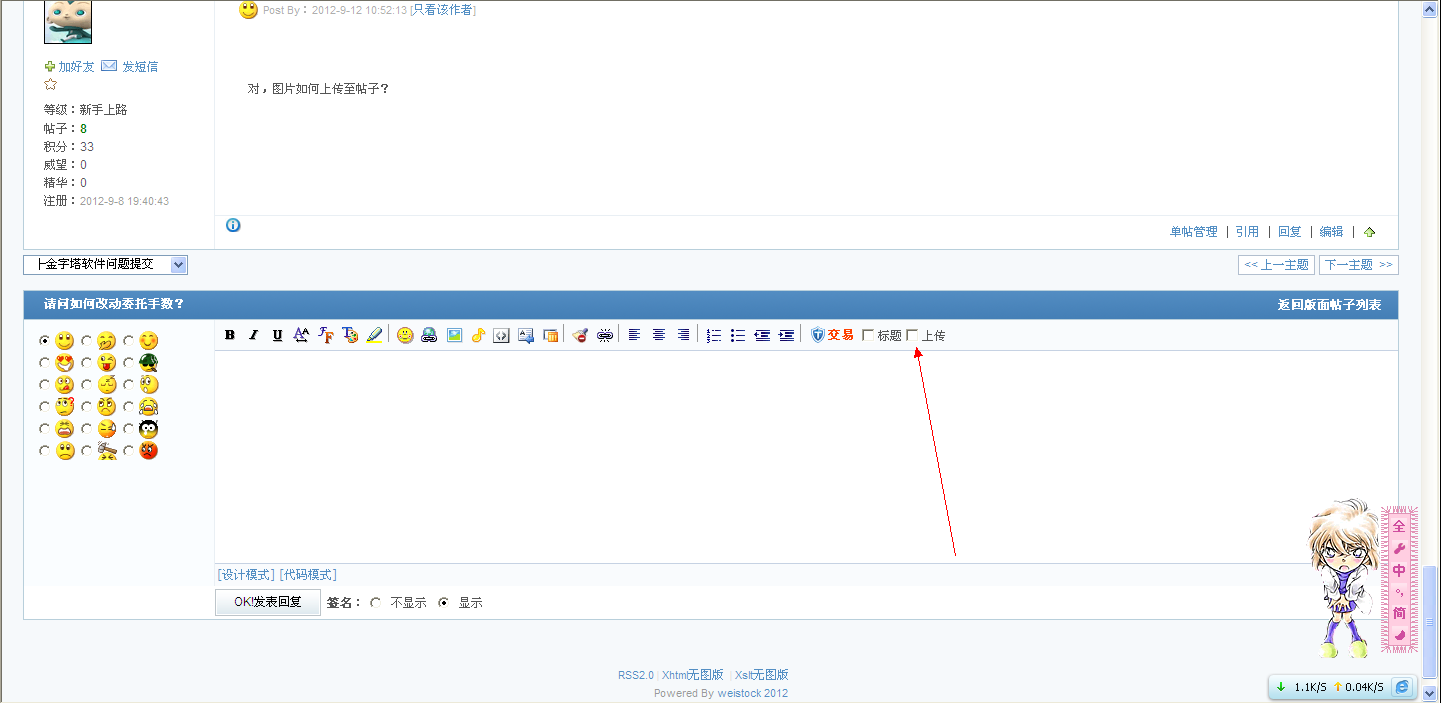Go to previous topic 上一主题

[1277, 265]
